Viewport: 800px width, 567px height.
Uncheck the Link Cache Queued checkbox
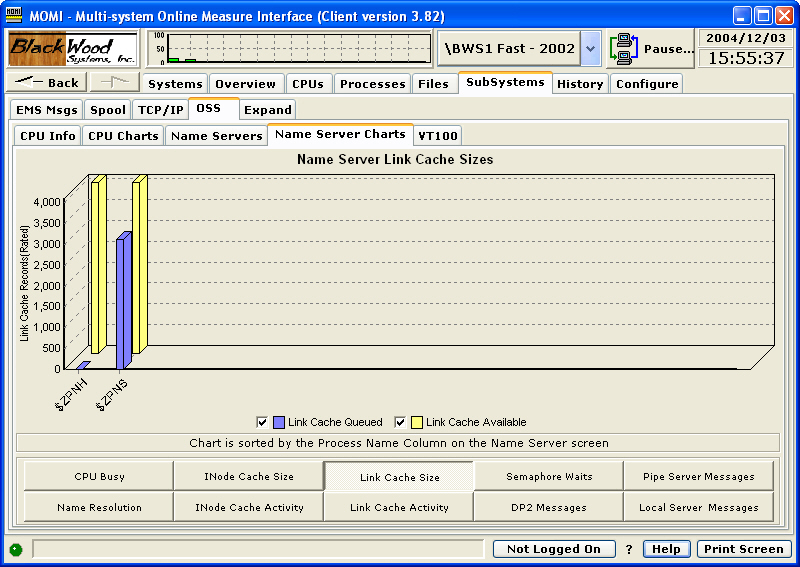262,422
